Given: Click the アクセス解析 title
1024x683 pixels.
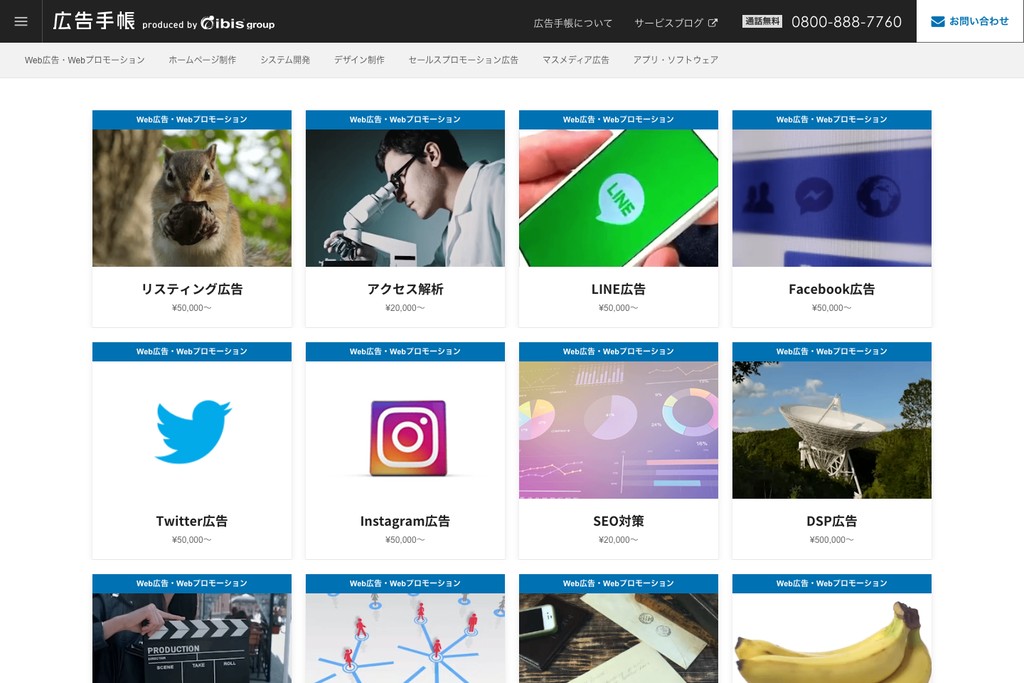Looking at the screenshot, I should (405, 289).
